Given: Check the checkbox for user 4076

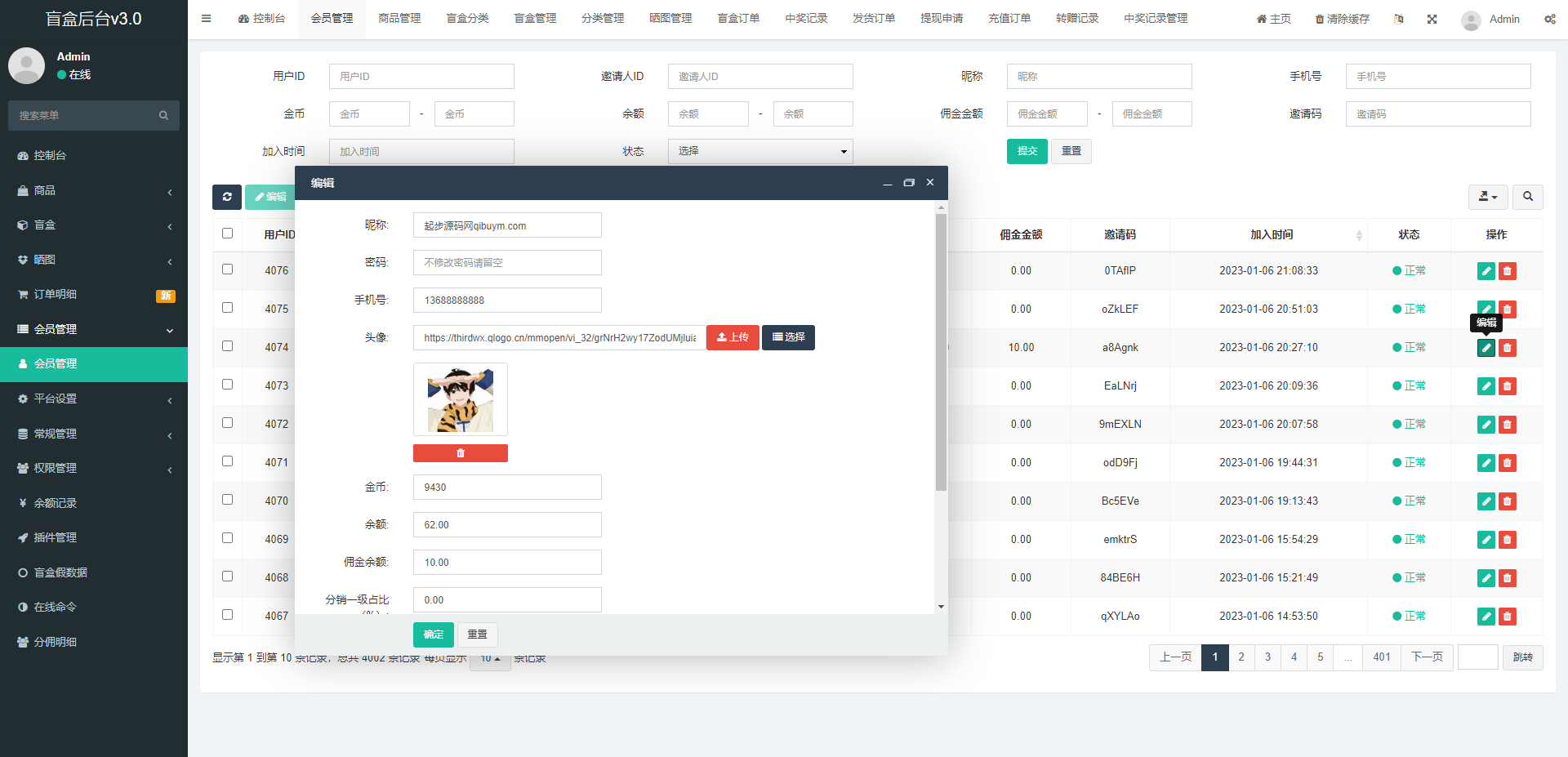Looking at the screenshot, I should (x=227, y=269).
